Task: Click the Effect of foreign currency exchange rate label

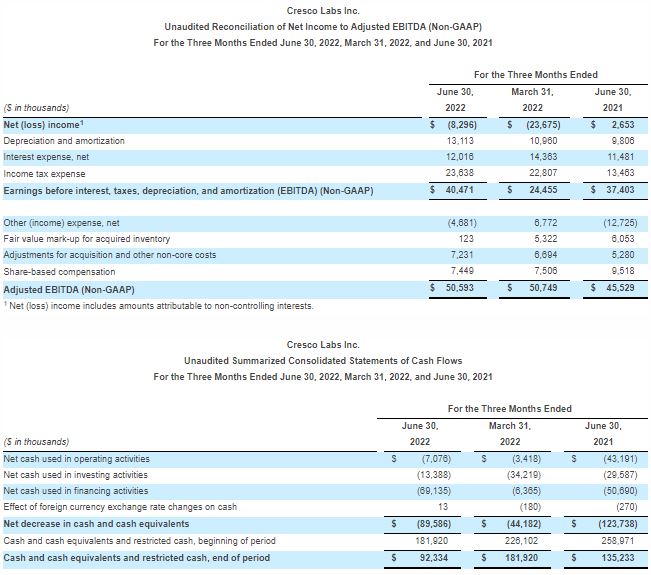Action: coord(120,507)
